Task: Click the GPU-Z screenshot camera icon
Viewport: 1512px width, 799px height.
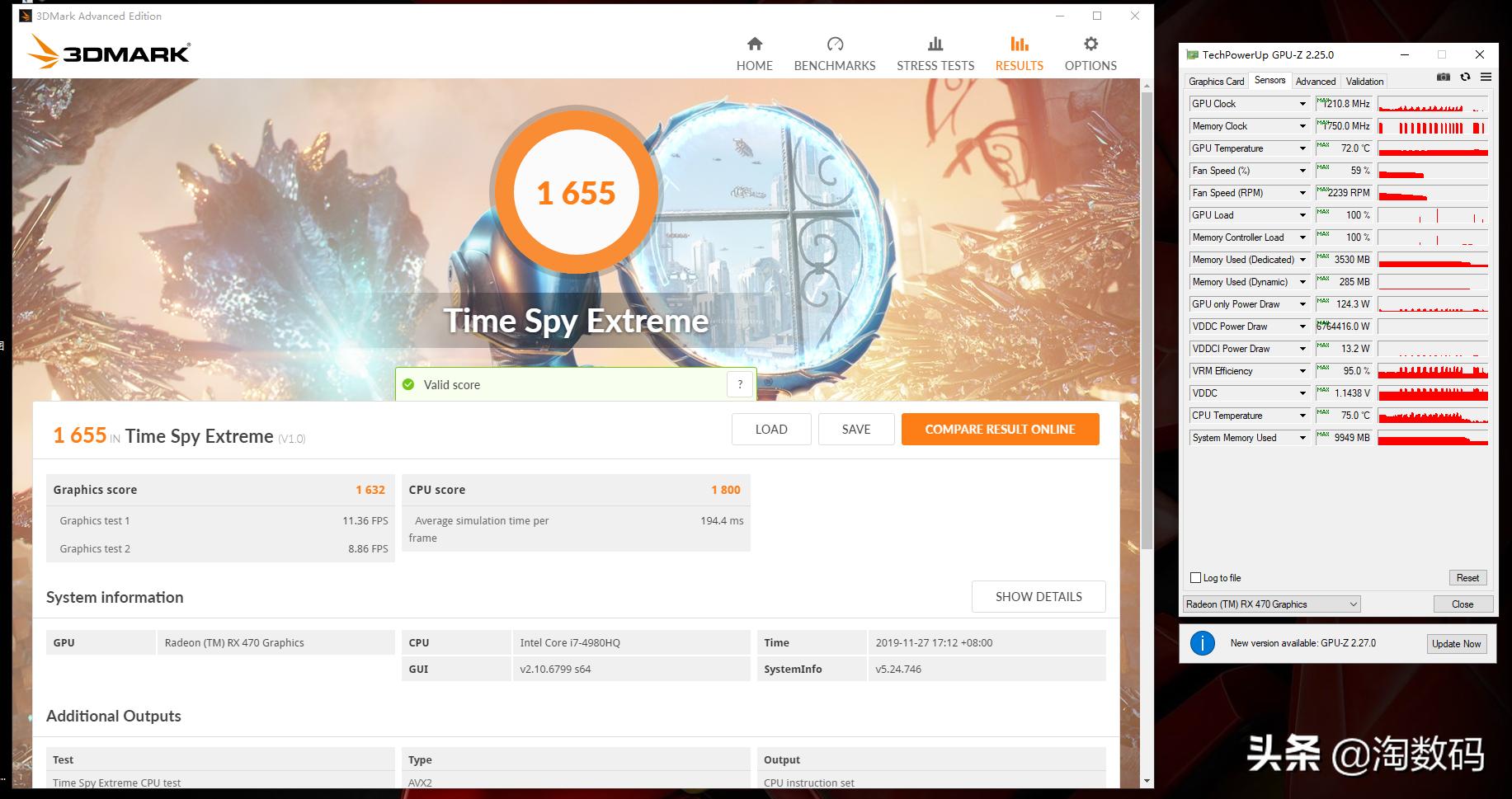Action: pos(1443,77)
